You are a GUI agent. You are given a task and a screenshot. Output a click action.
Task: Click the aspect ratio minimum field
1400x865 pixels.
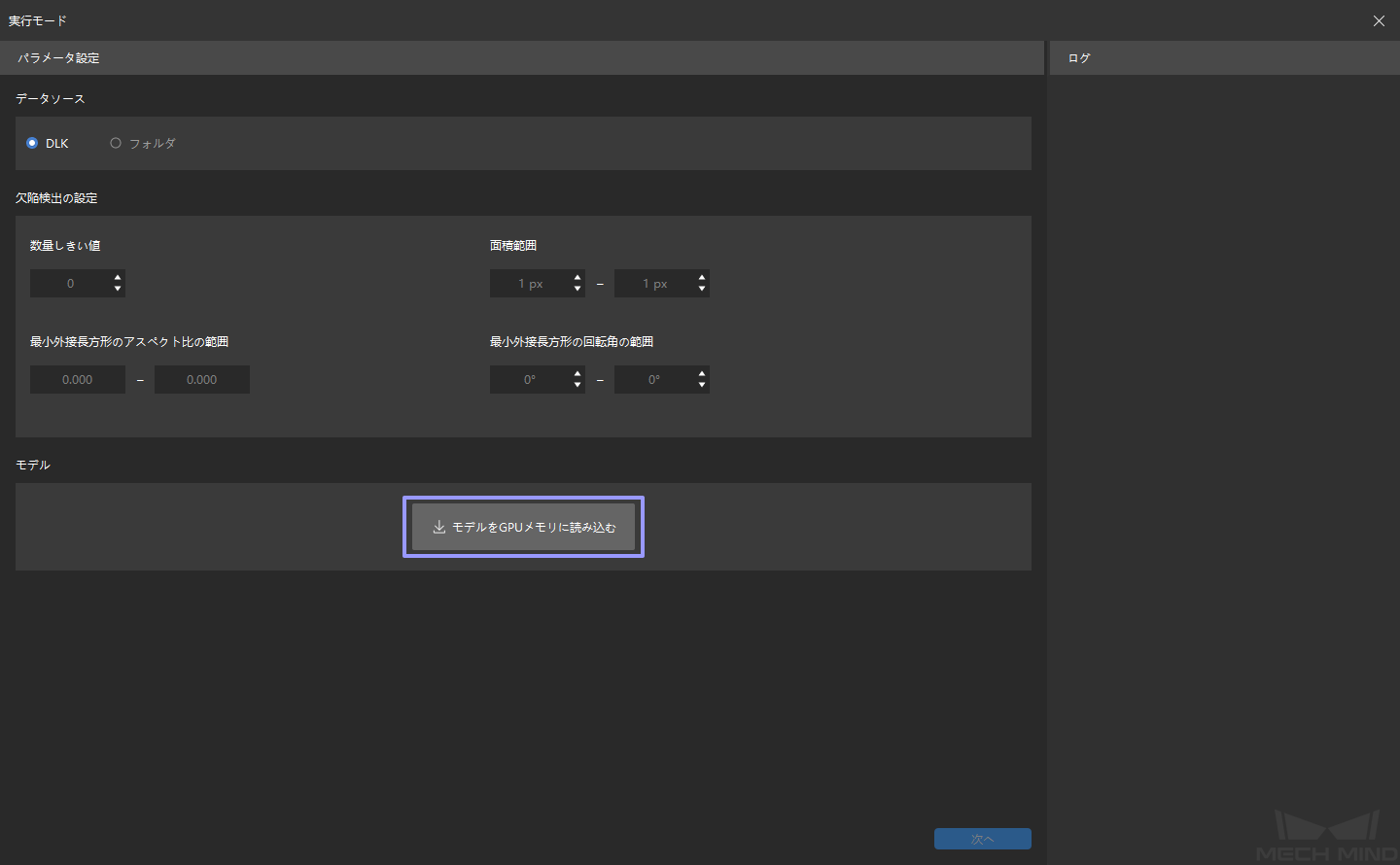tap(78, 380)
